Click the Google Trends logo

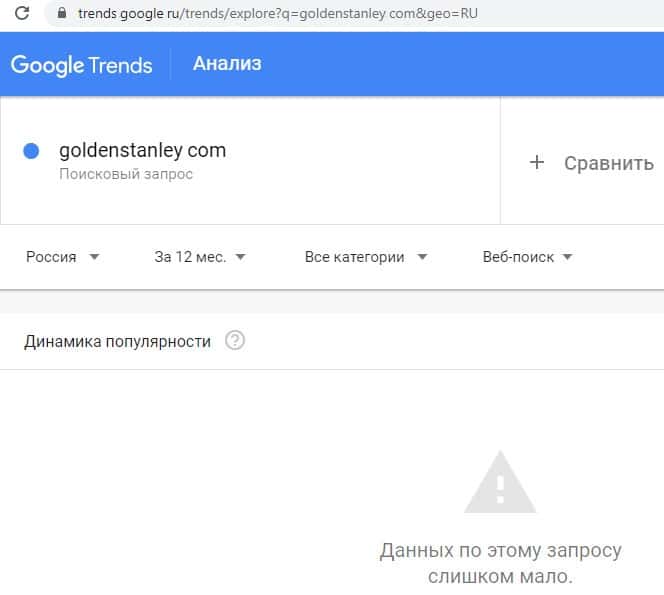(82, 65)
